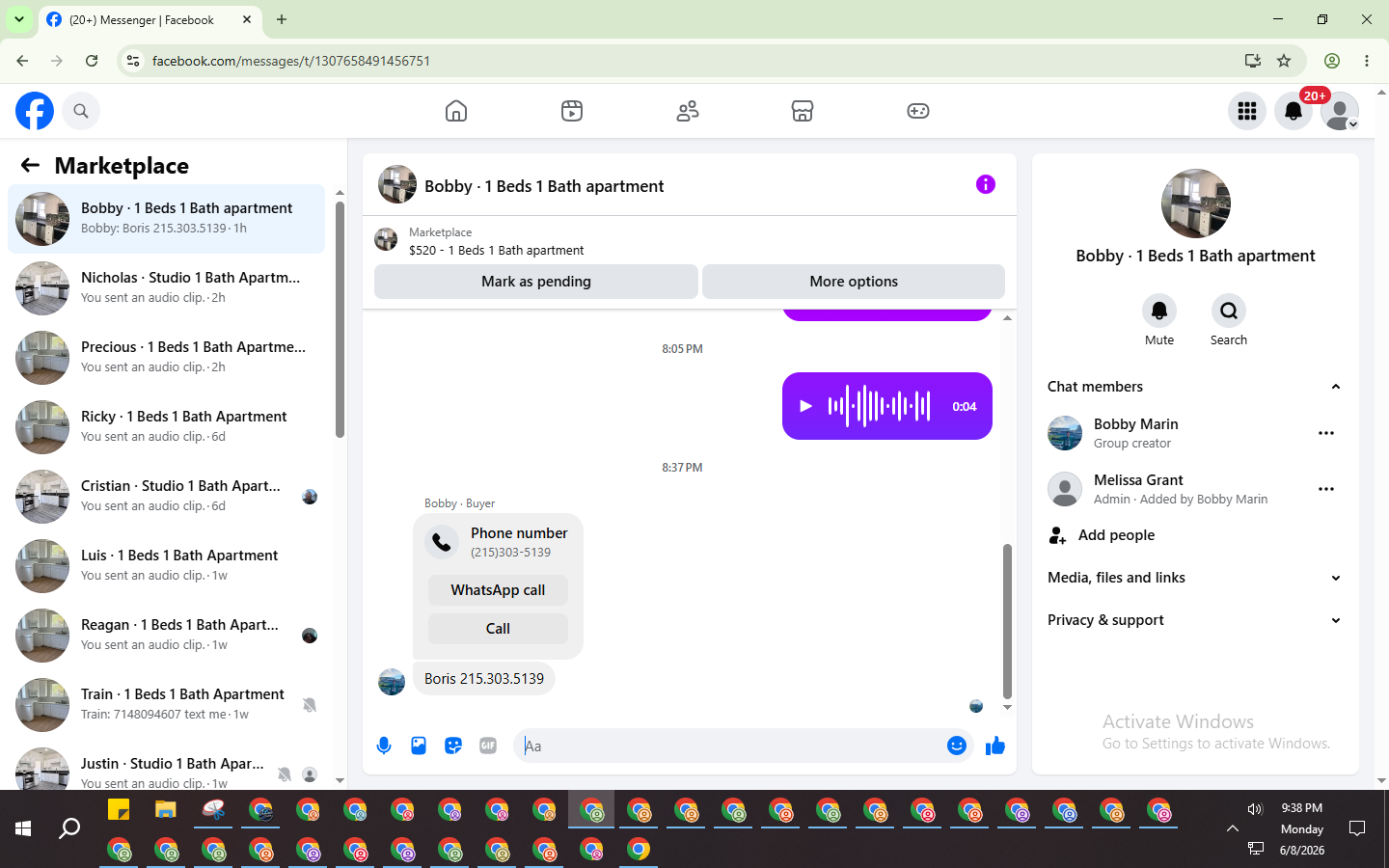Open Cristian Studio 1 Bath chat
Image resolution: width=1389 pixels, height=868 pixels.
pos(166,497)
